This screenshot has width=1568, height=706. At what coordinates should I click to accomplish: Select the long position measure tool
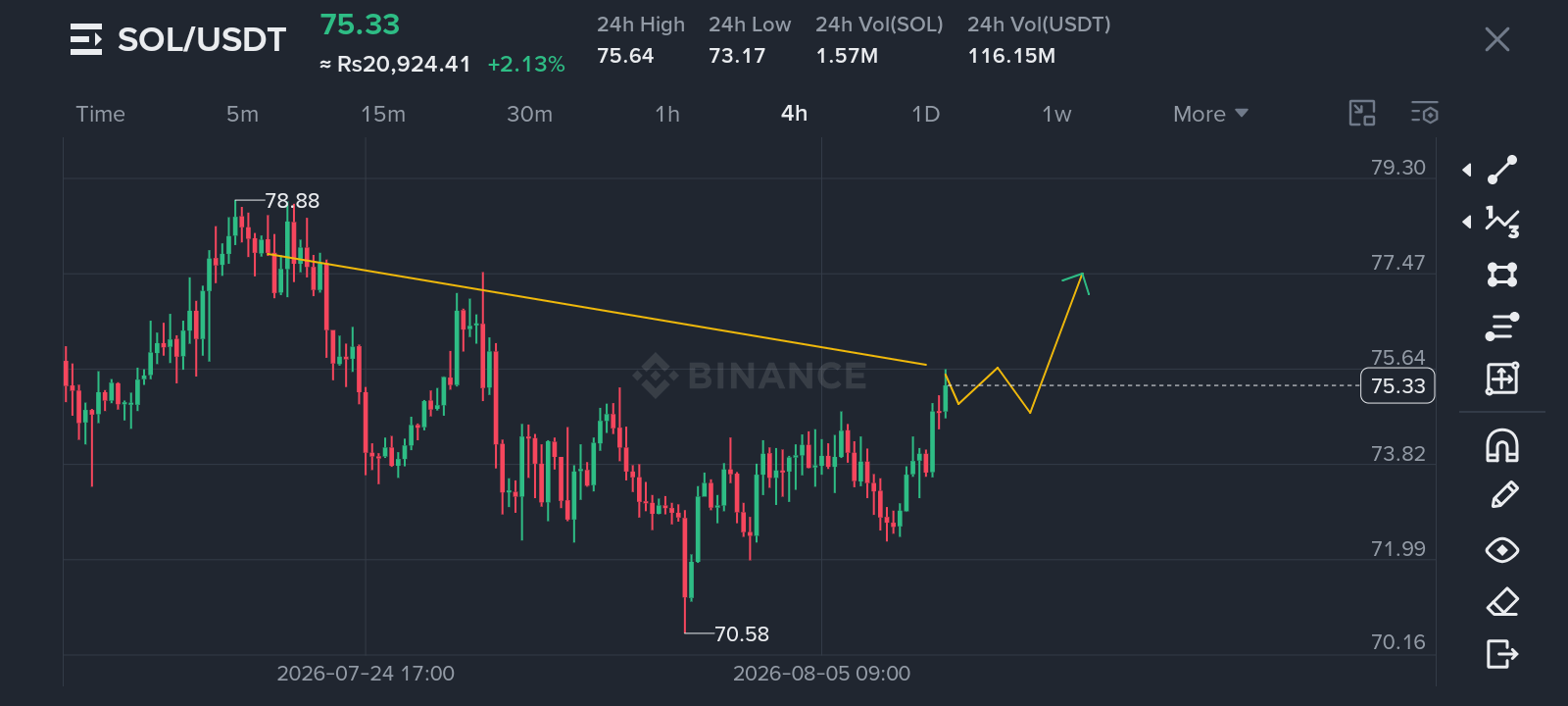[x=1502, y=378]
